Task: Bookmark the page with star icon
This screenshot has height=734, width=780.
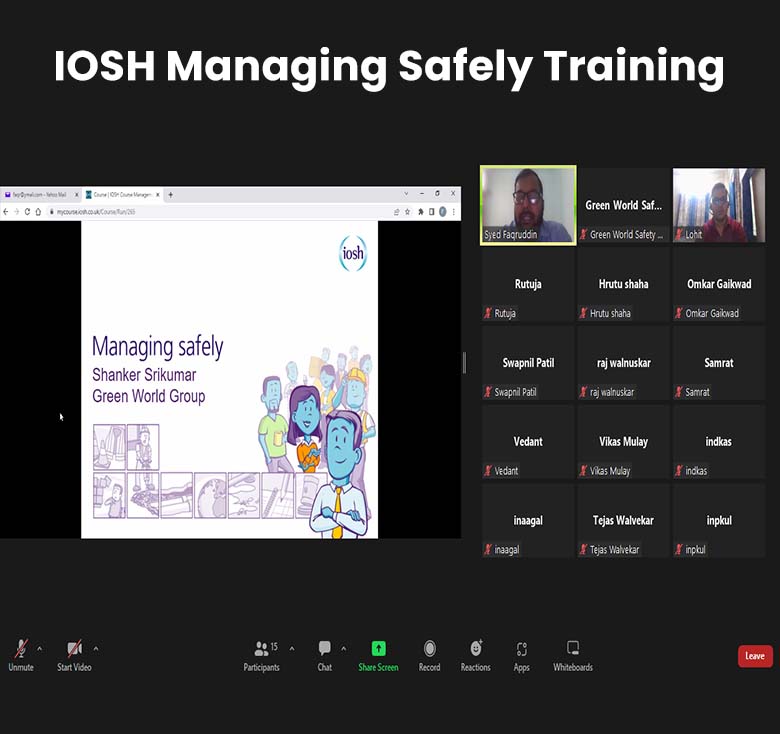Action: point(407,212)
